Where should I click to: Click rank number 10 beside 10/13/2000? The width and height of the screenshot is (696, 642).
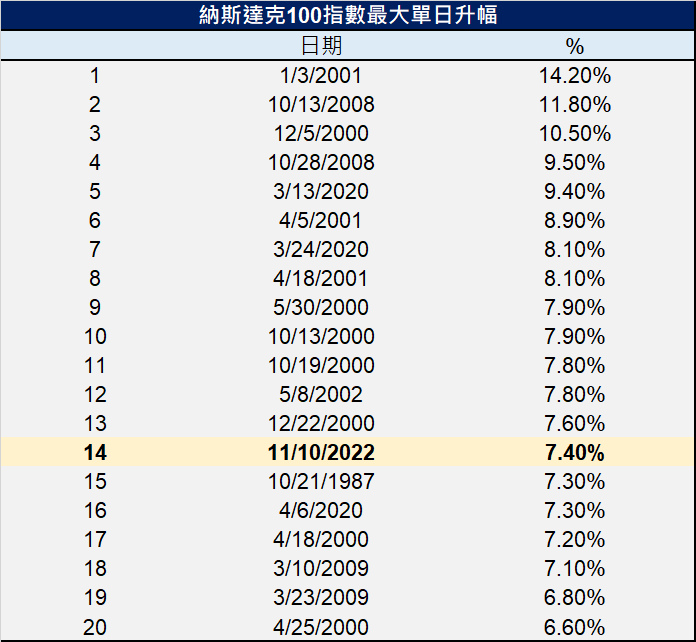(x=95, y=337)
